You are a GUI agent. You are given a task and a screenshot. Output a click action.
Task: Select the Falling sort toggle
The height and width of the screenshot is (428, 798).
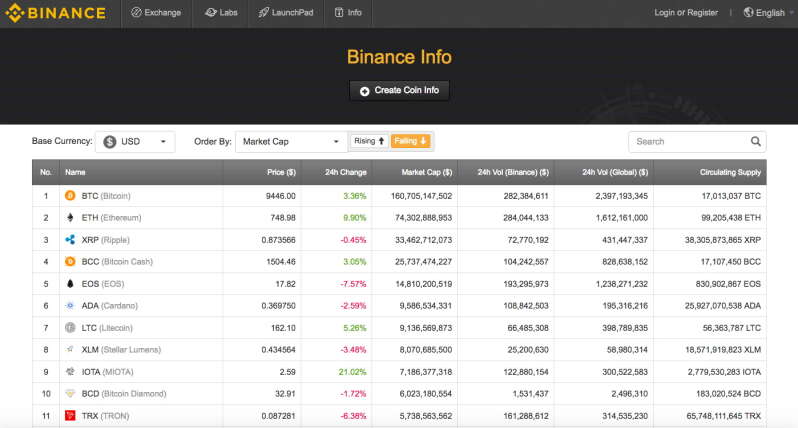[x=410, y=141]
